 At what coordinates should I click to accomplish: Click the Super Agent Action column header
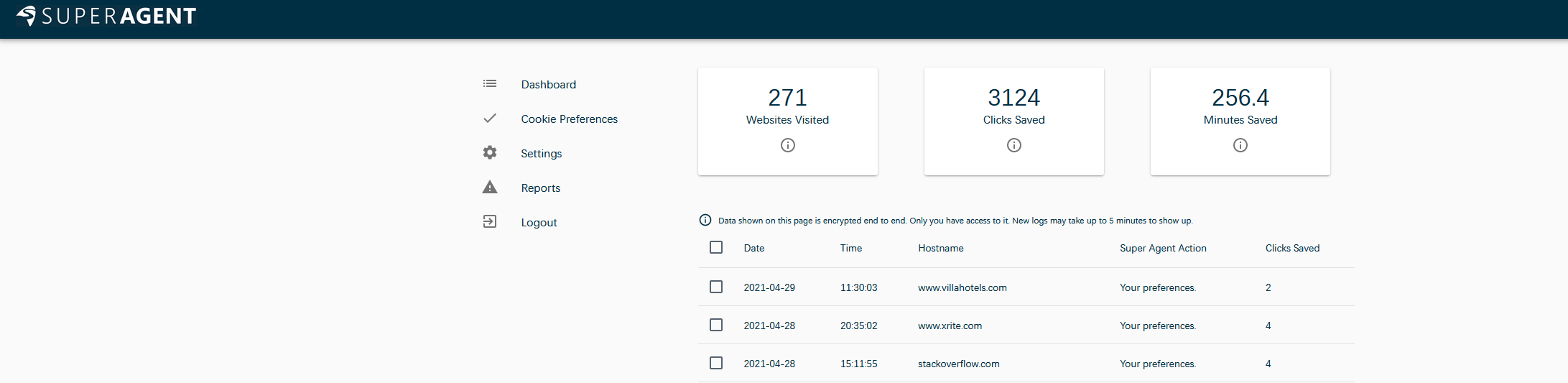pyautogui.click(x=1163, y=248)
